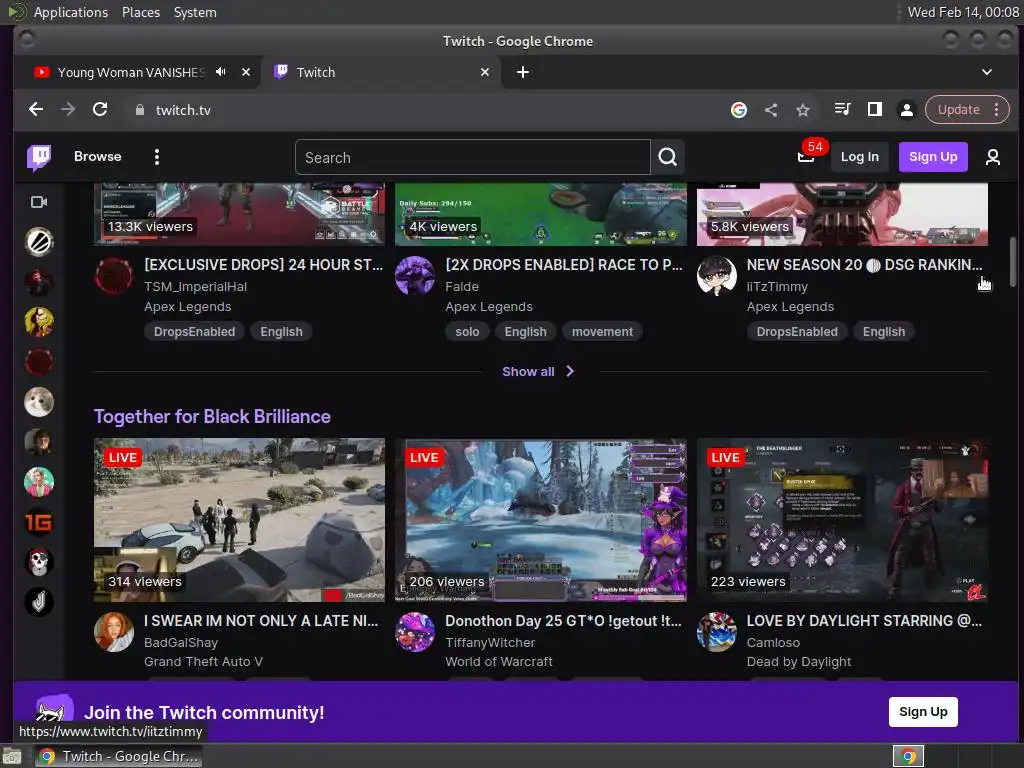Click the purple Sign Up button in header
Screen dimensions: 1024x768
pyautogui.click(x=933, y=157)
